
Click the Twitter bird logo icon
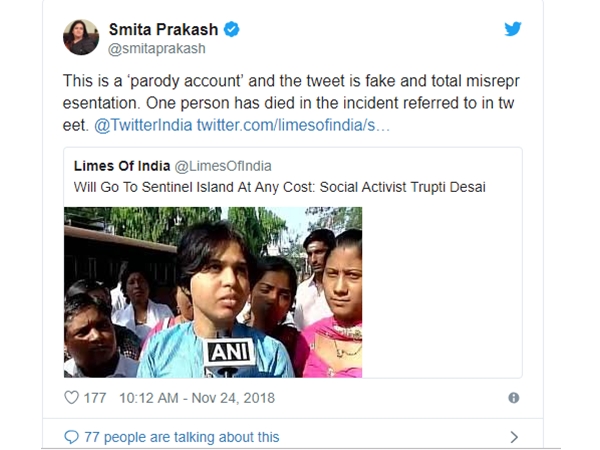point(513,29)
